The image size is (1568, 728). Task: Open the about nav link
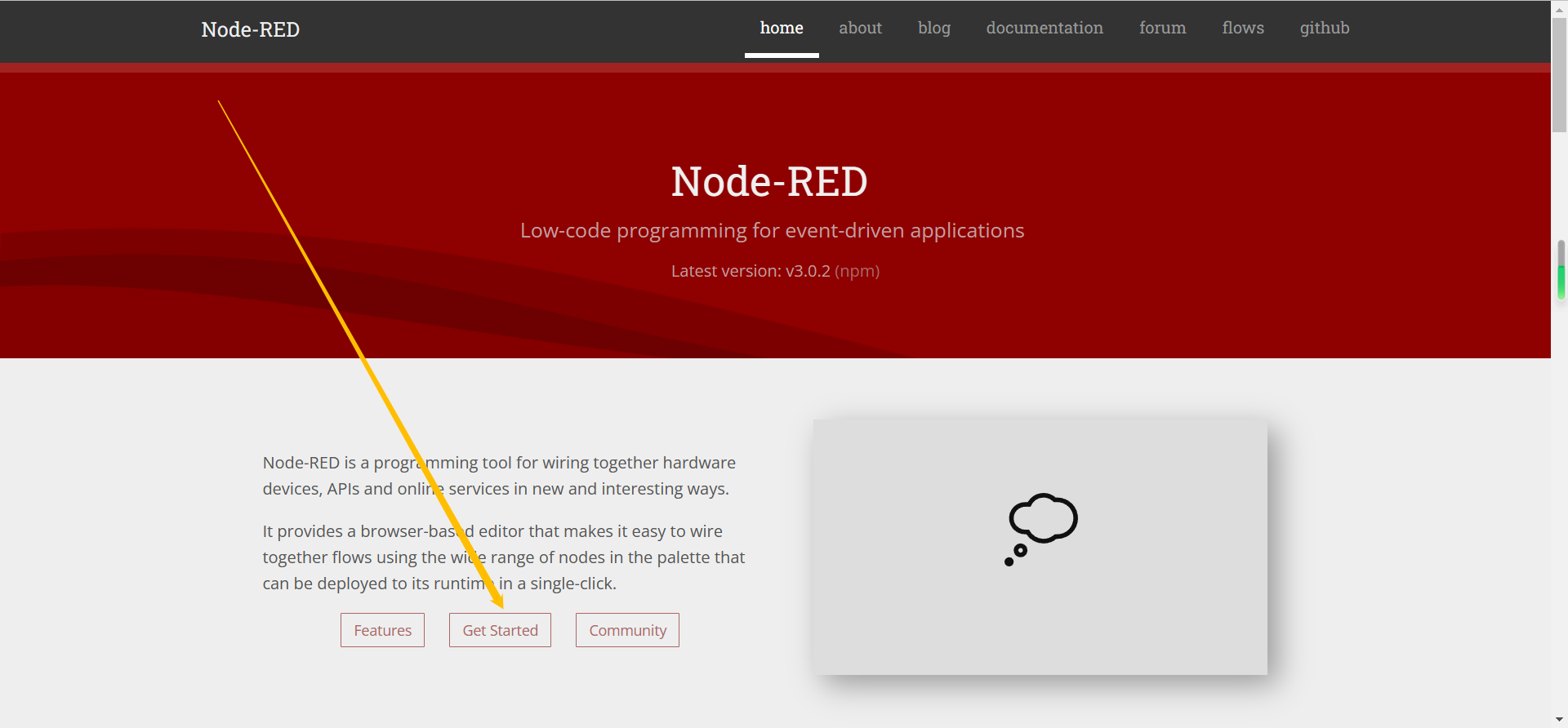coord(860,28)
